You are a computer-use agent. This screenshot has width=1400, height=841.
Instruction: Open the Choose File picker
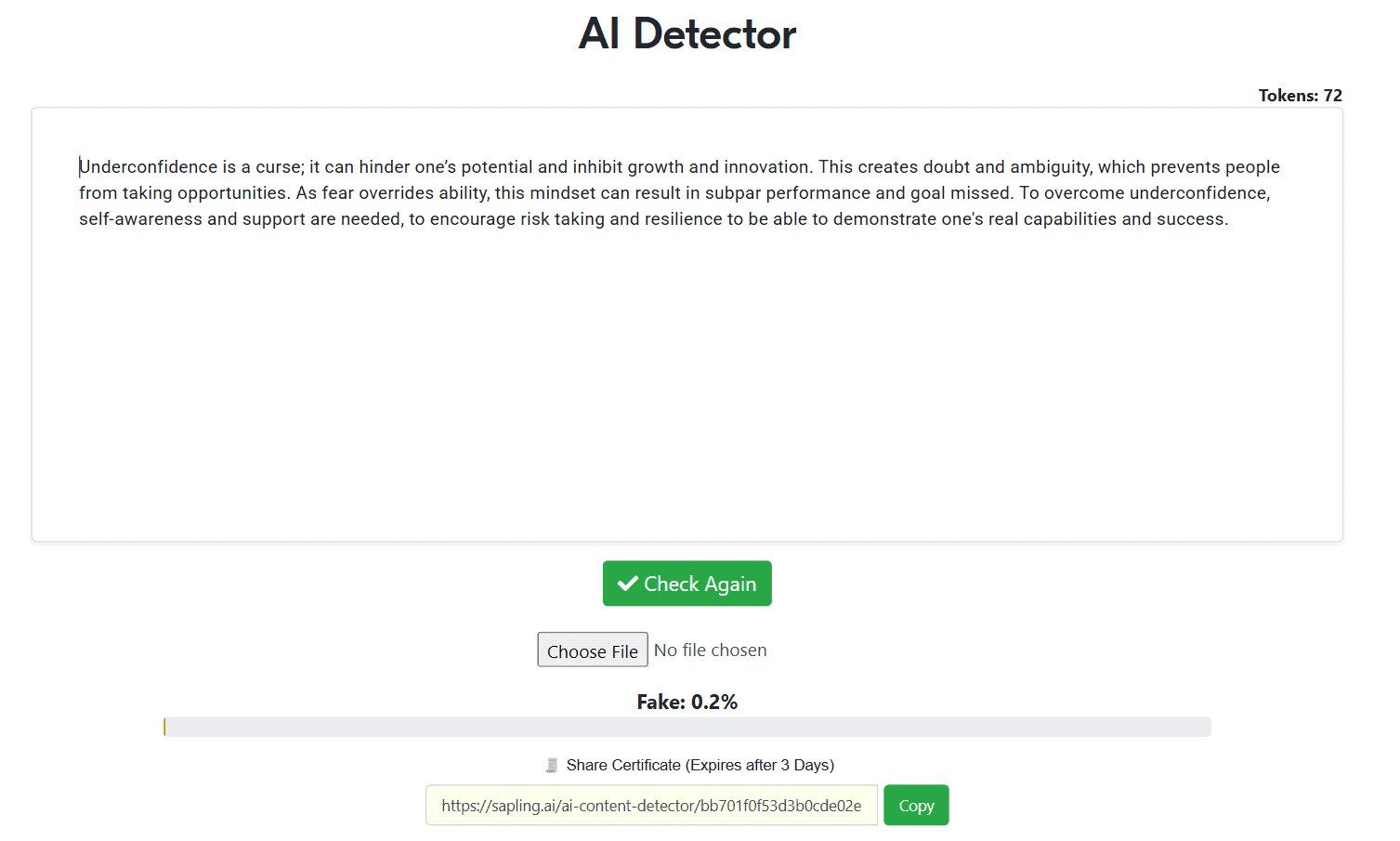(593, 650)
